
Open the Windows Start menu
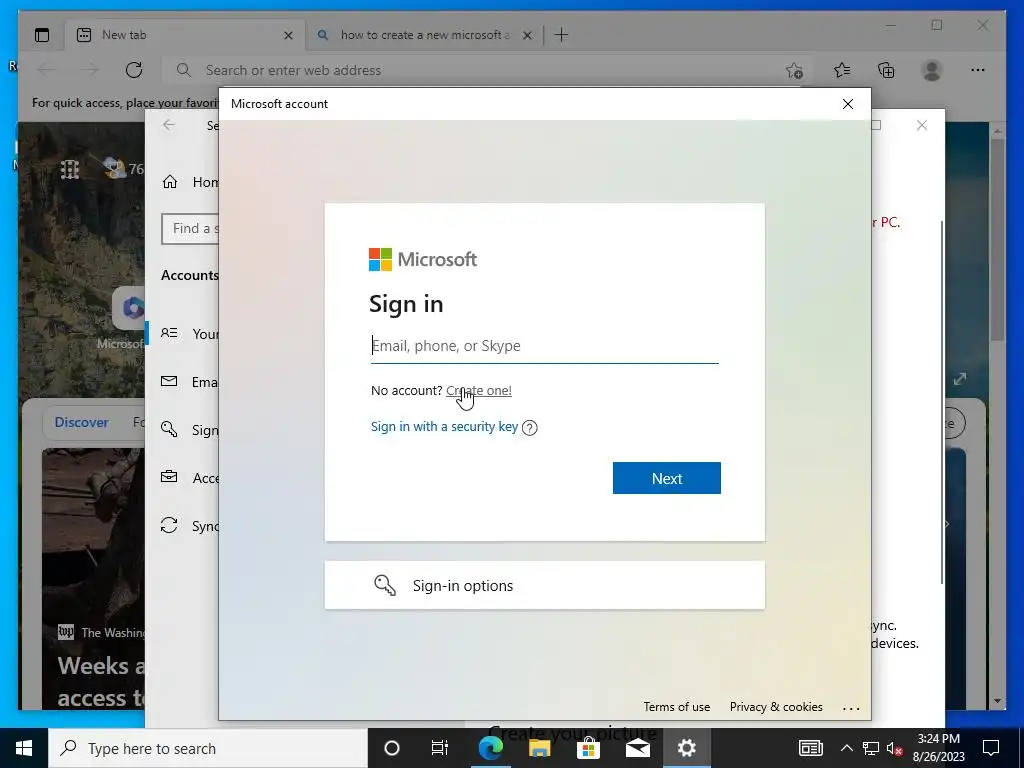click(x=24, y=748)
